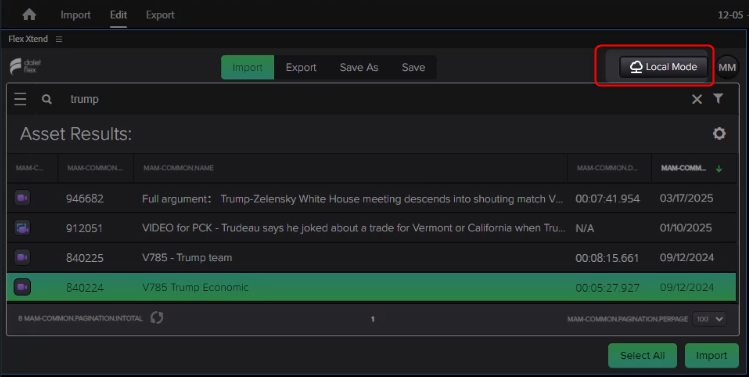Click the MM user avatar
This screenshot has width=749, height=377.
[727, 67]
